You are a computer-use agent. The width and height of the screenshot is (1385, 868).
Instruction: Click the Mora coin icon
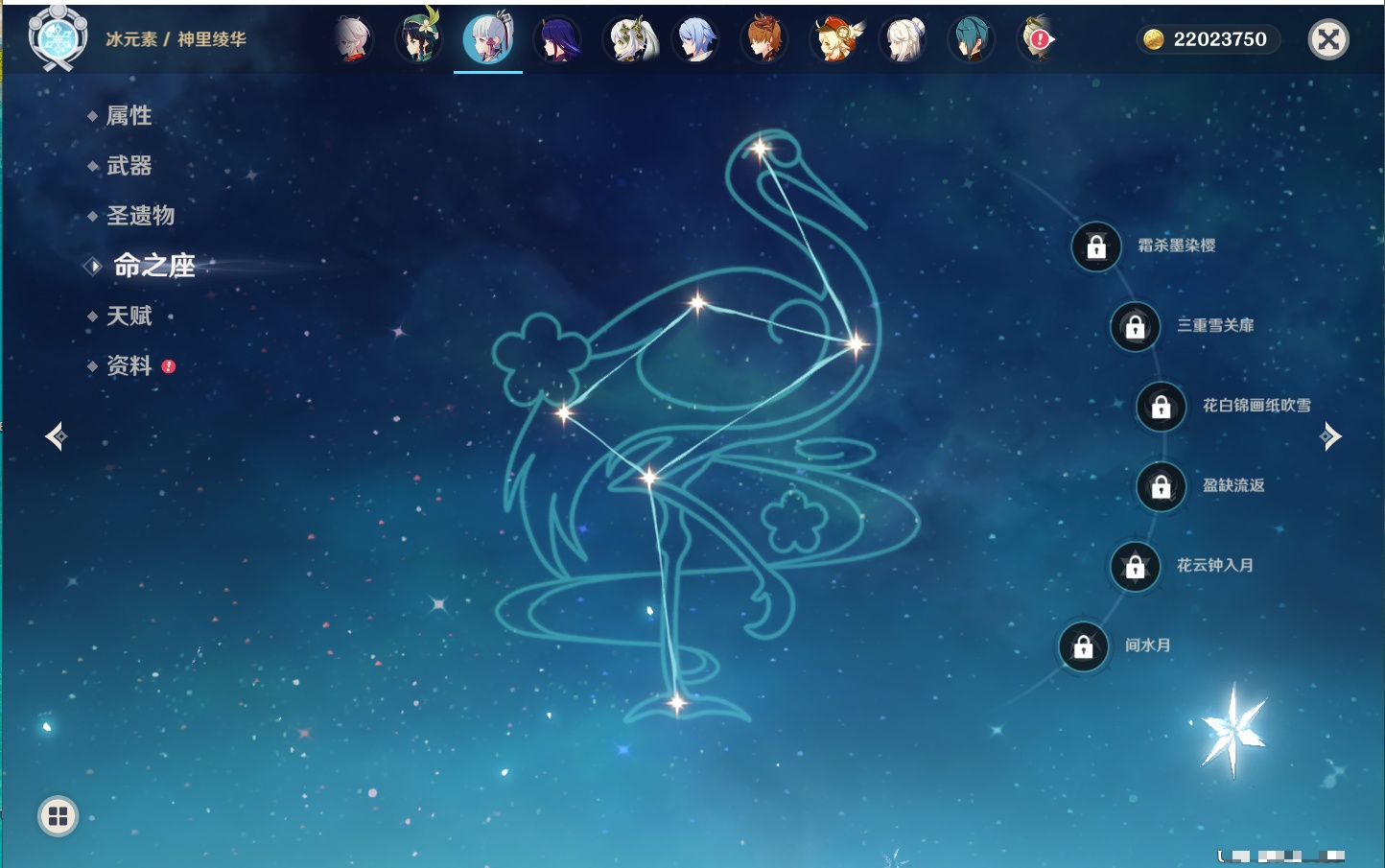[1153, 39]
